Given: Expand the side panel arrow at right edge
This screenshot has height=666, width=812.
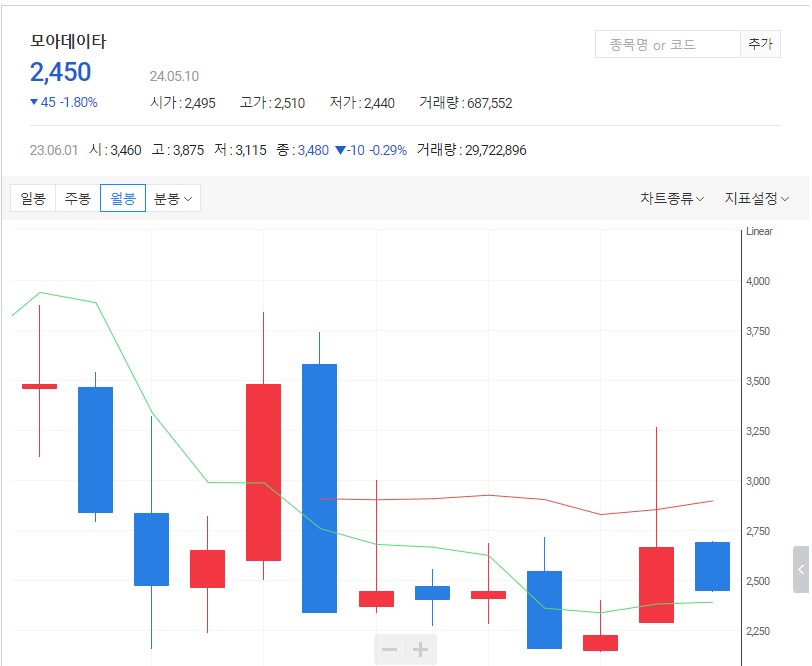Looking at the screenshot, I should pyautogui.click(x=801, y=569).
